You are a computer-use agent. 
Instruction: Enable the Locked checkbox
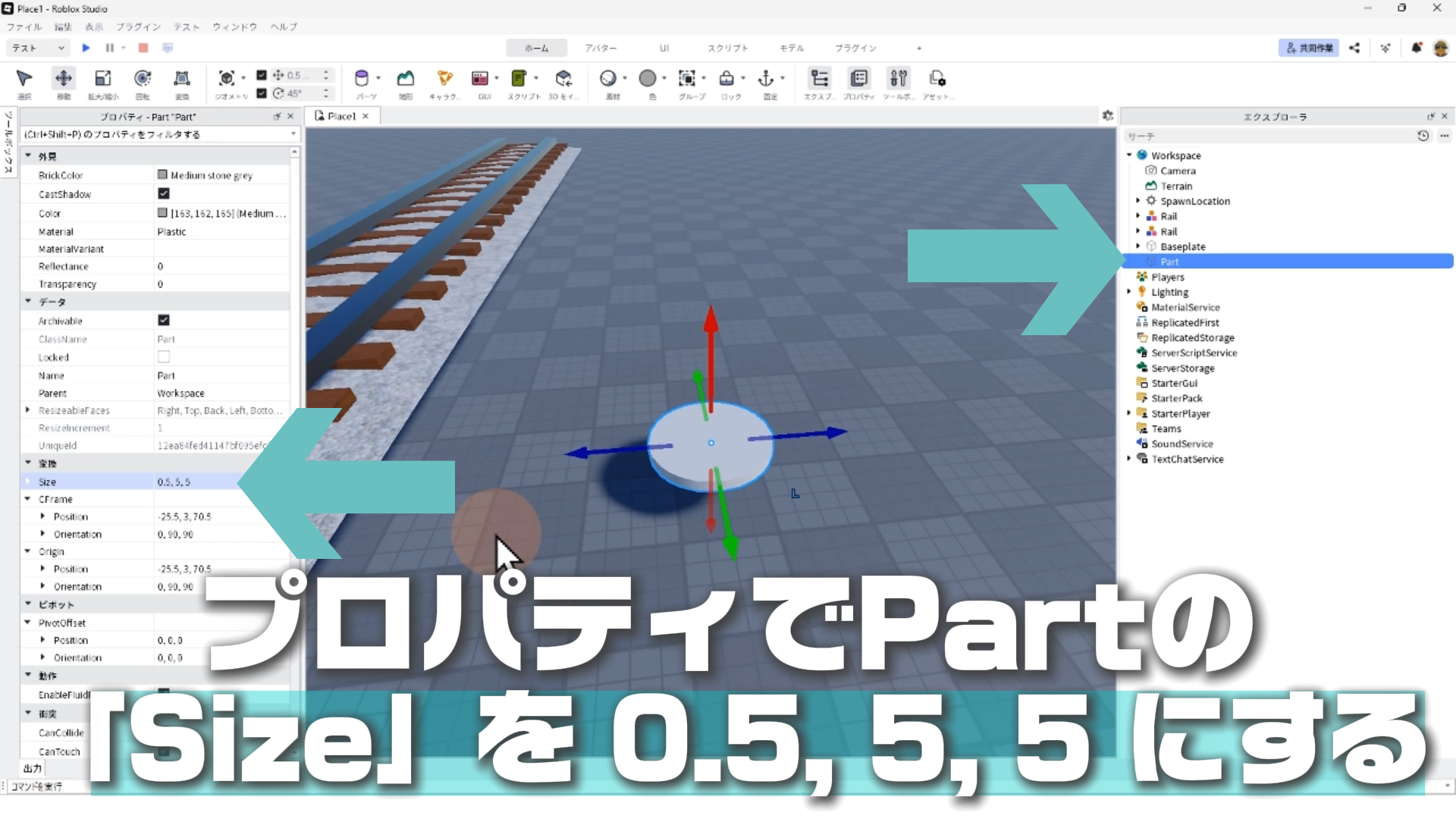click(164, 357)
